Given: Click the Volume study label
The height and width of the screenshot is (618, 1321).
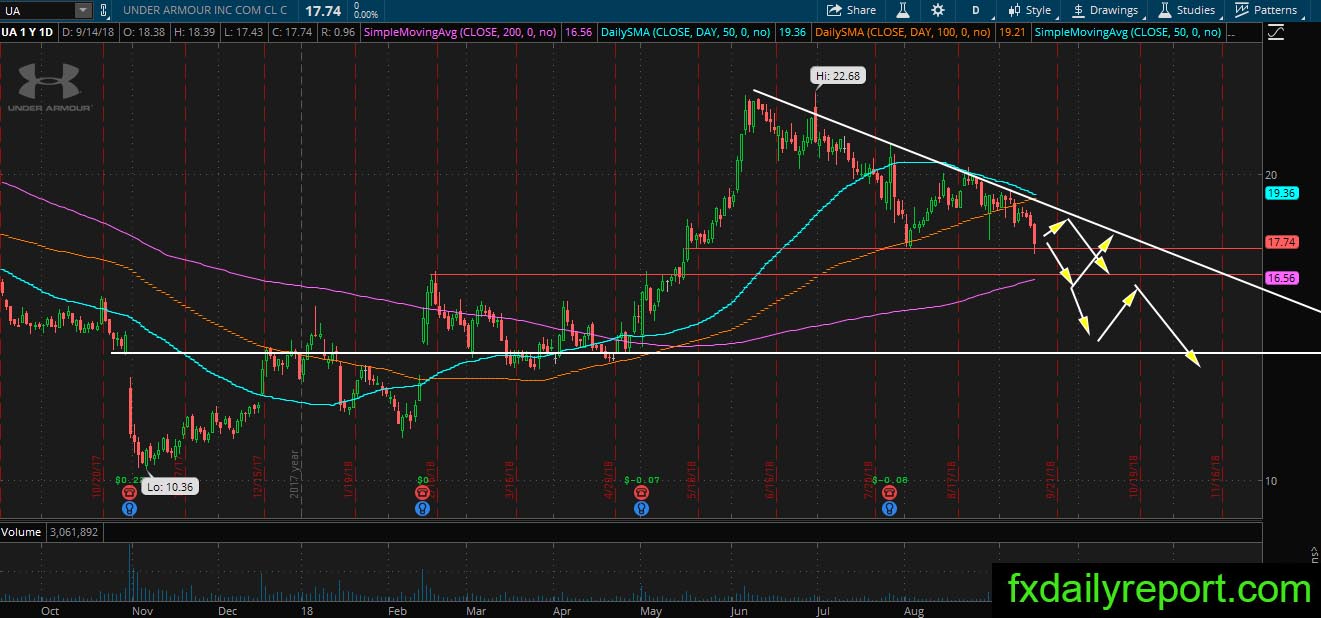Looking at the screenshot, I should (21, 532).
